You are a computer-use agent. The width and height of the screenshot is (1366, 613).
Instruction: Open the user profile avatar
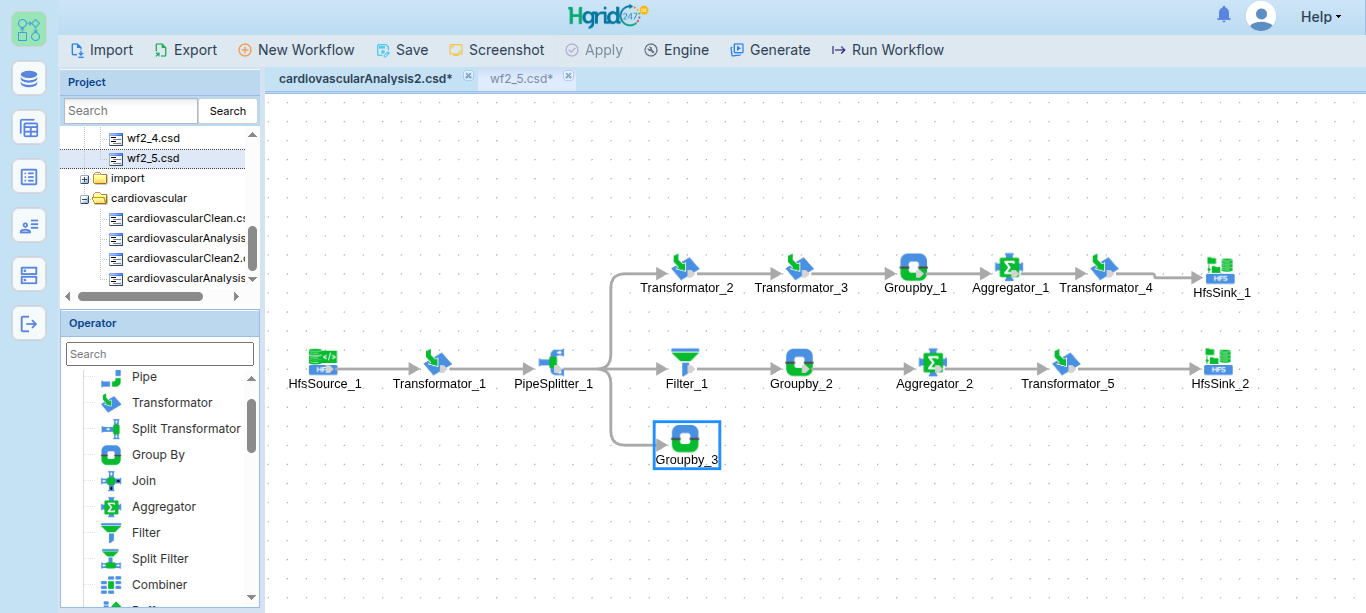click(x=1261, y=16)
